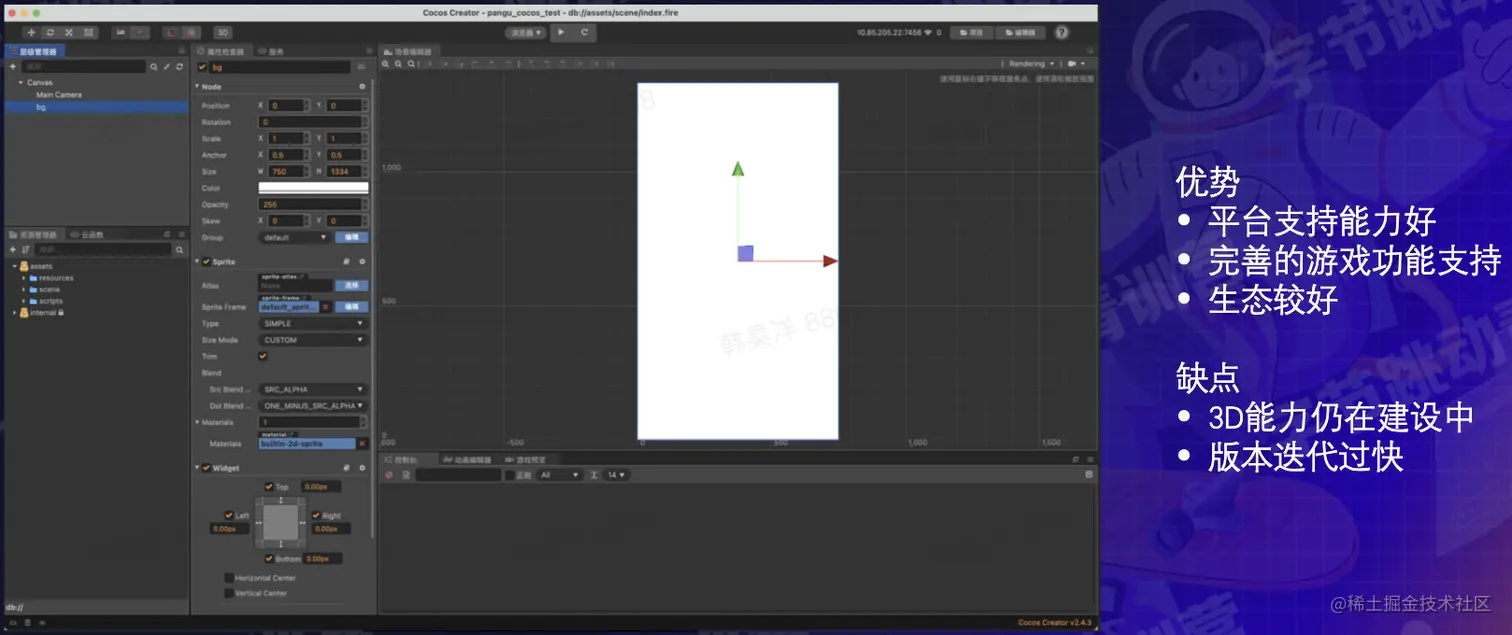Click the refresh preview button
The height and width of the screenshot is (635, 1512).
pos(585,32)
